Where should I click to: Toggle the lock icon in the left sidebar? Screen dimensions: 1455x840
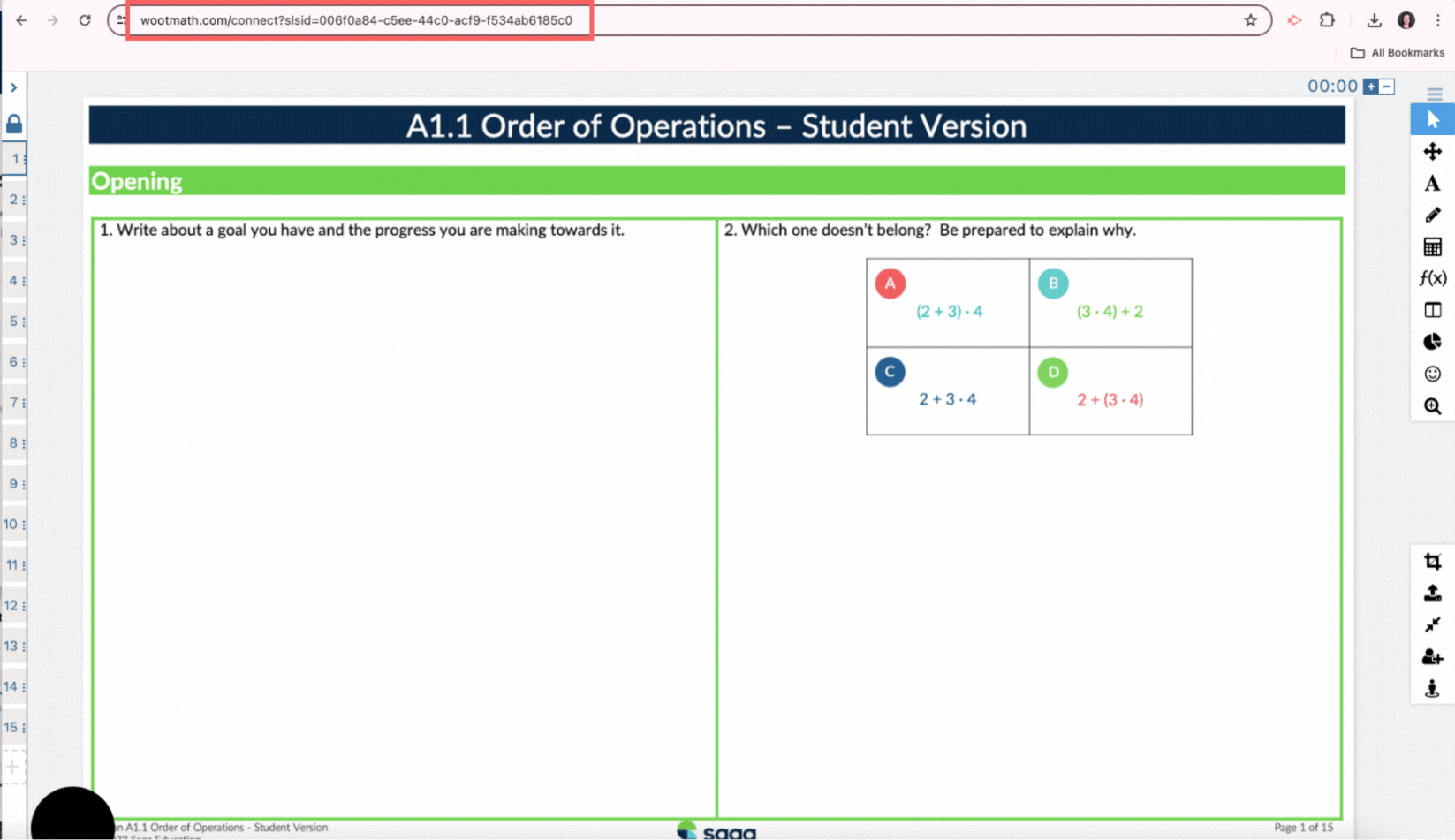(13, 124)
